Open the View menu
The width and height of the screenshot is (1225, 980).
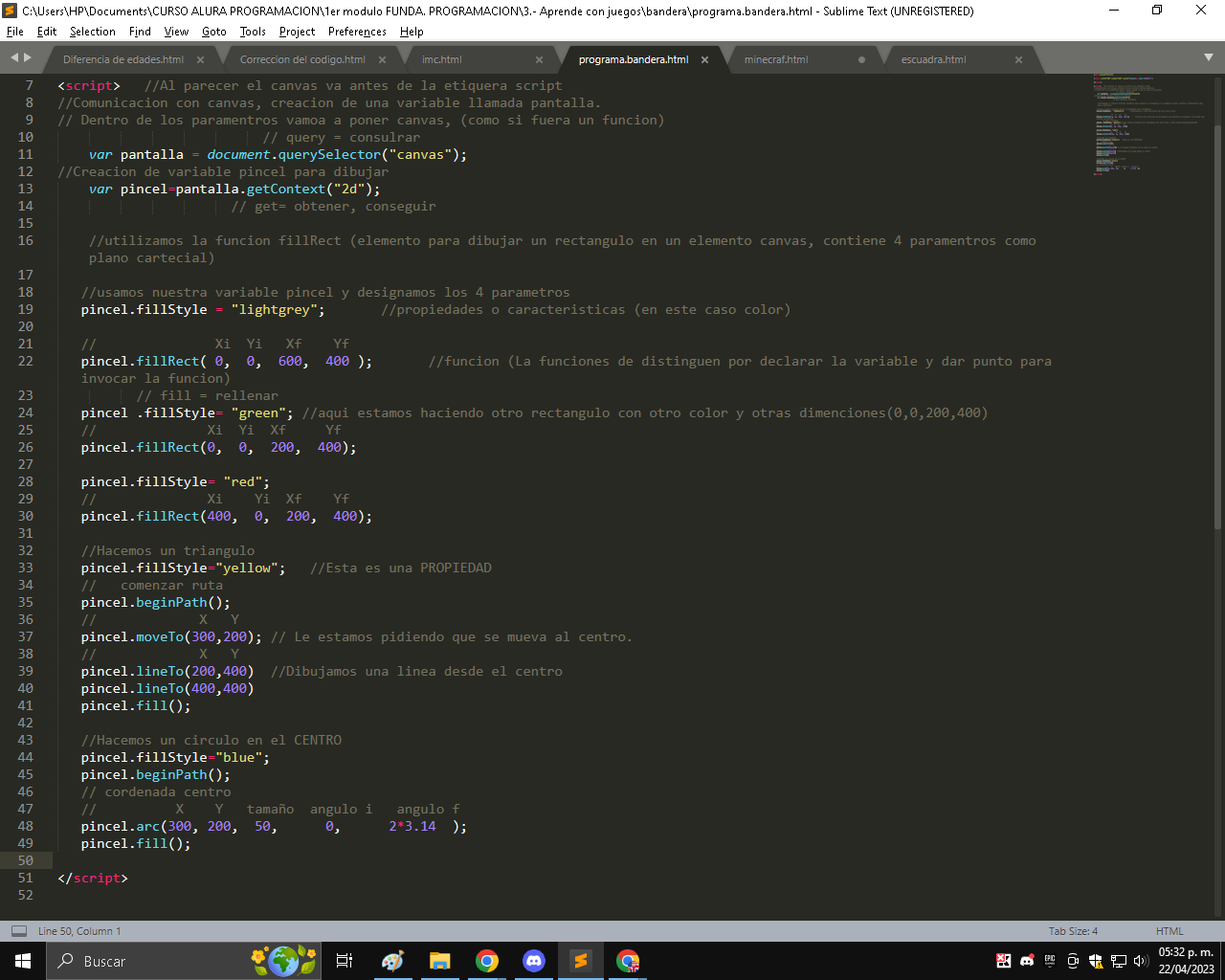176,32
